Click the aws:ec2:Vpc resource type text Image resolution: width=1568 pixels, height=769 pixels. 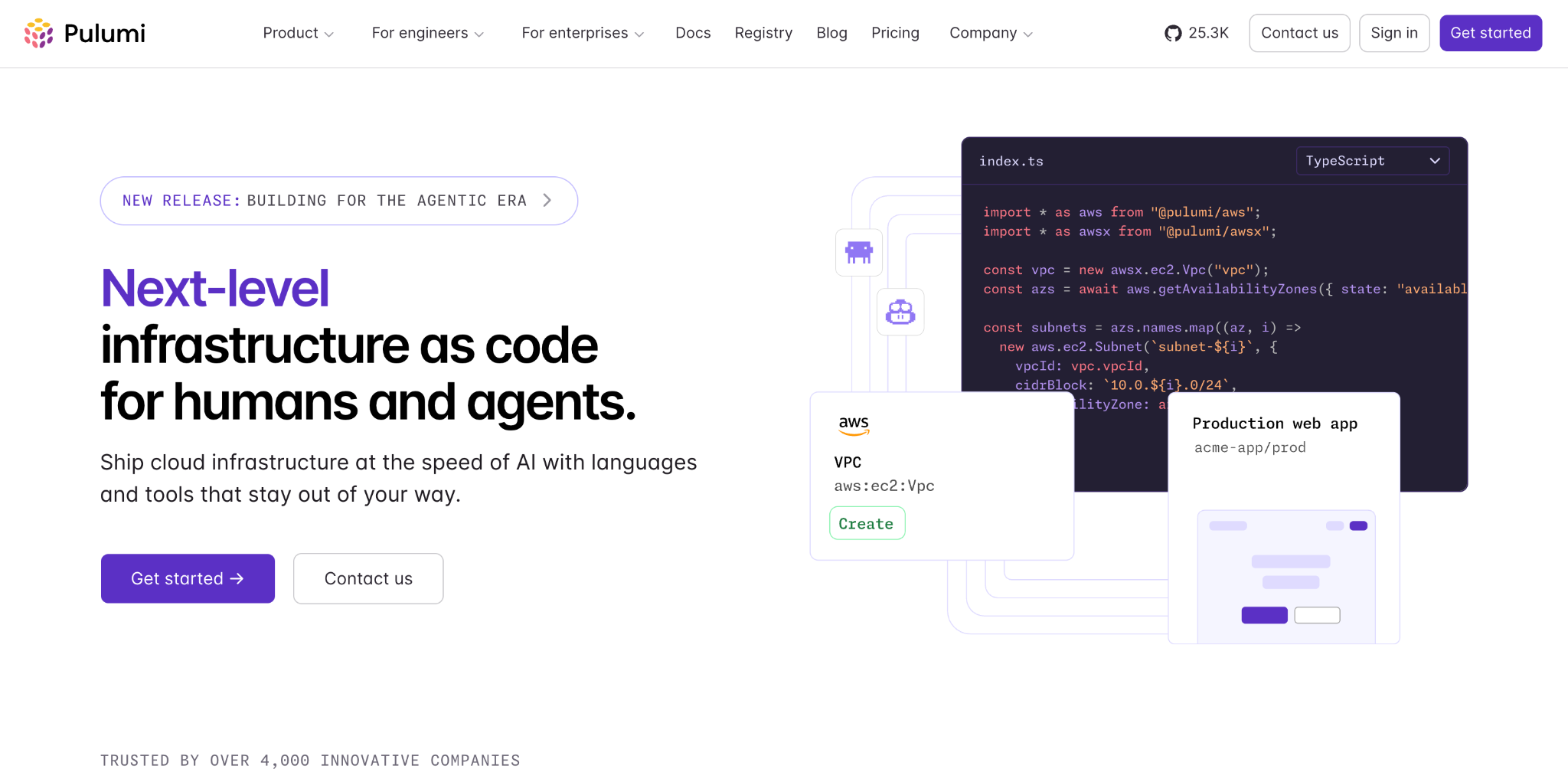[x=884, y=486]
